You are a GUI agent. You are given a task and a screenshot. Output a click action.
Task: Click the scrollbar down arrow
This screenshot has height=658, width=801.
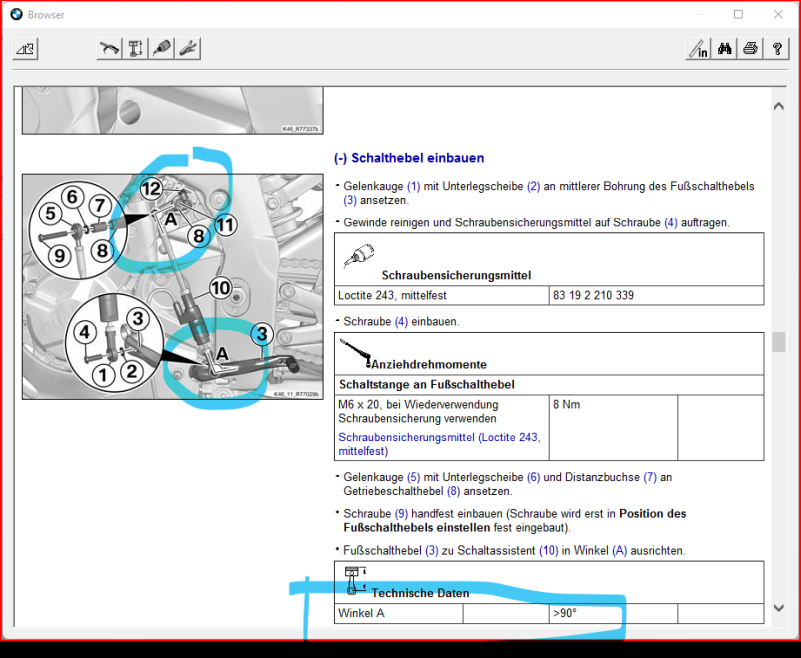(779, 607)
